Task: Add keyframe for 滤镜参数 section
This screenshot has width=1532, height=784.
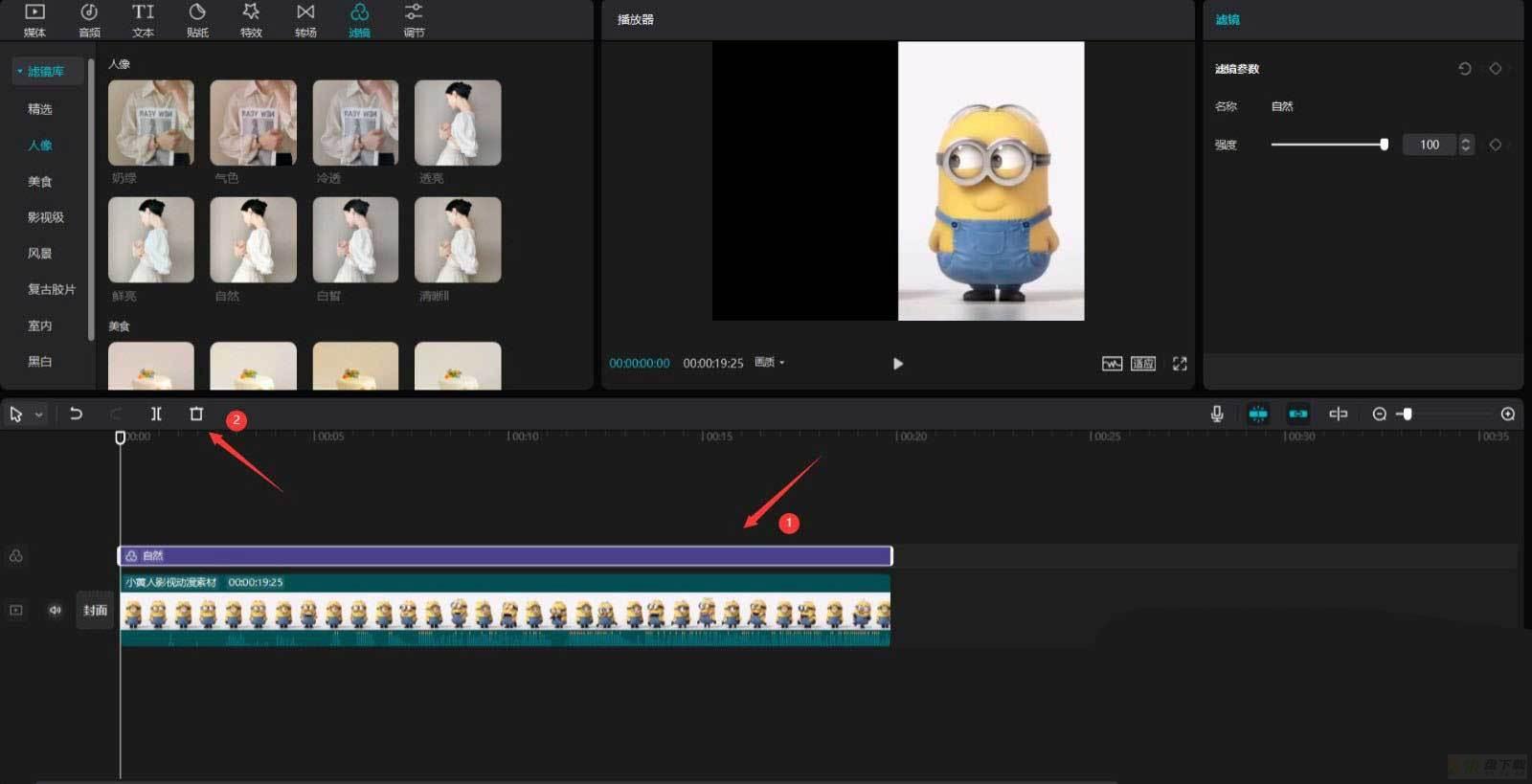Action: [1496, 69]
